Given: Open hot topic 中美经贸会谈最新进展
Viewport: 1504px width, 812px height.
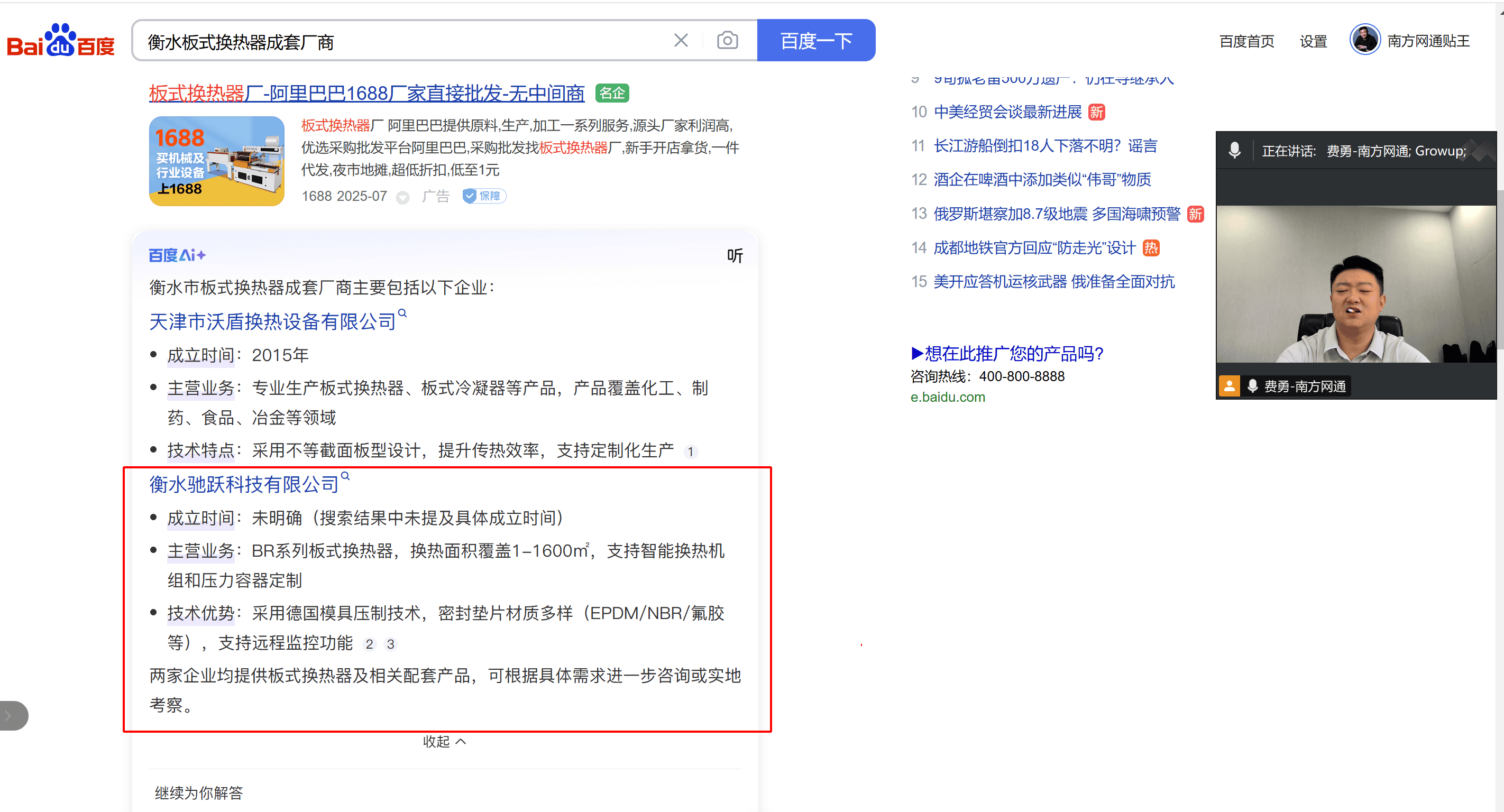Looking at the screenshot, I should point(1008,112).
